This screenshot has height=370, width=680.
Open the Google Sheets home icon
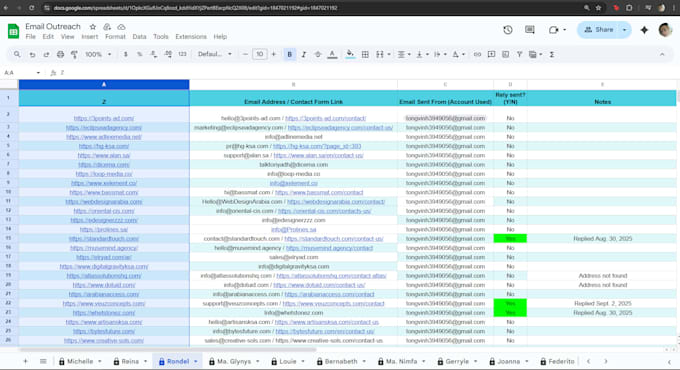click(13, 31)
